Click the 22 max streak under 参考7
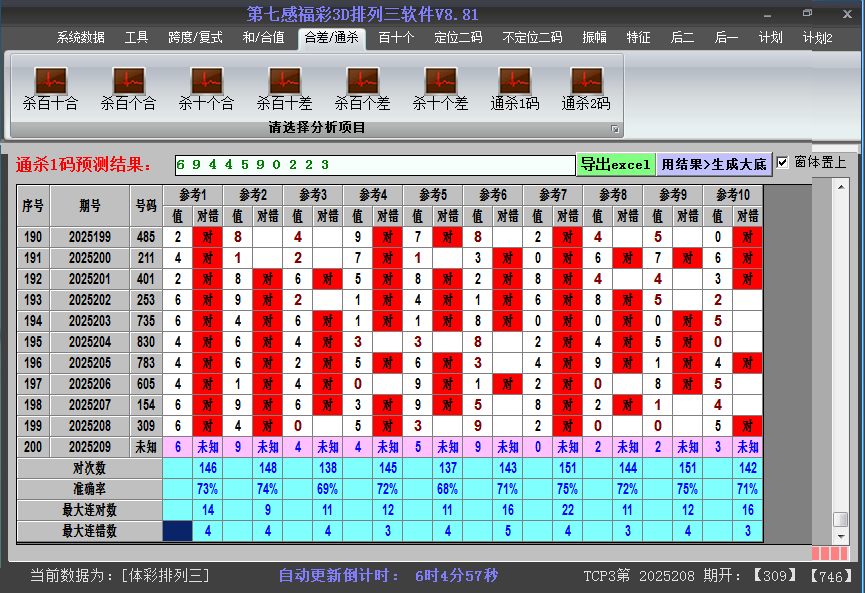Image resolution: width=865 pixels, height=593 pixels. [568, 510]
